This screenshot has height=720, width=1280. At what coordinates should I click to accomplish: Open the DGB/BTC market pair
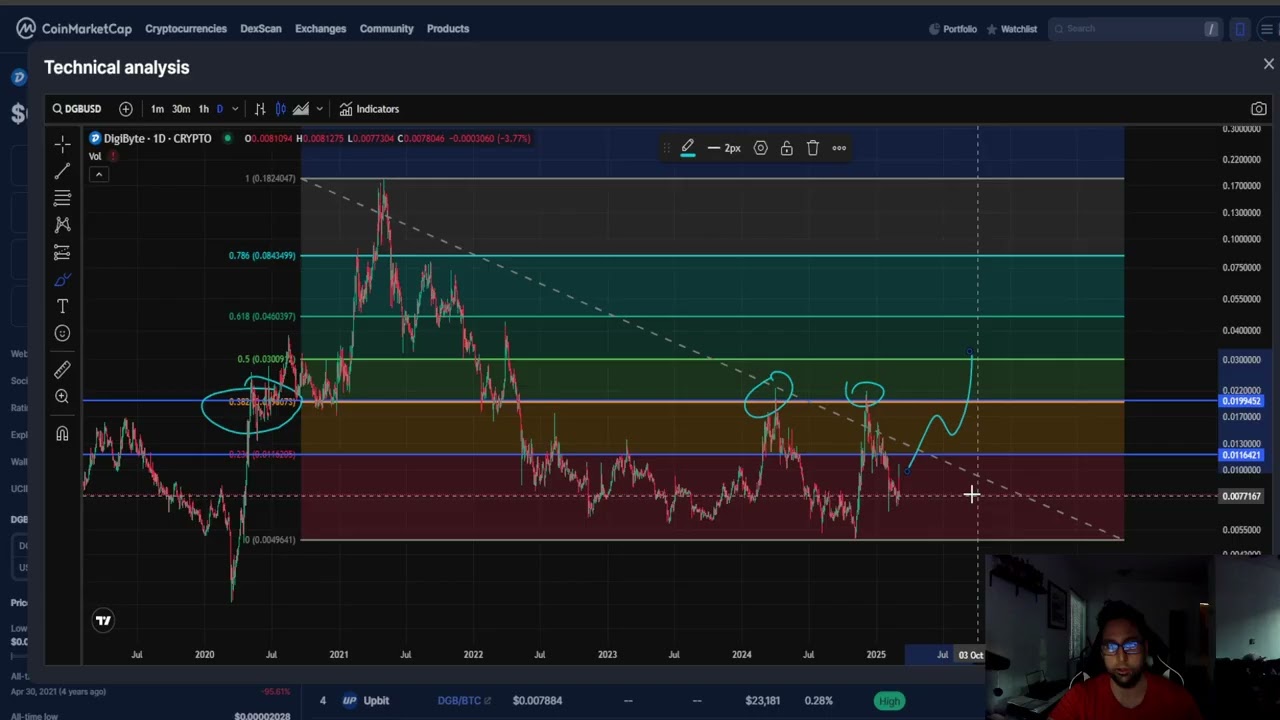coord(463,701)
